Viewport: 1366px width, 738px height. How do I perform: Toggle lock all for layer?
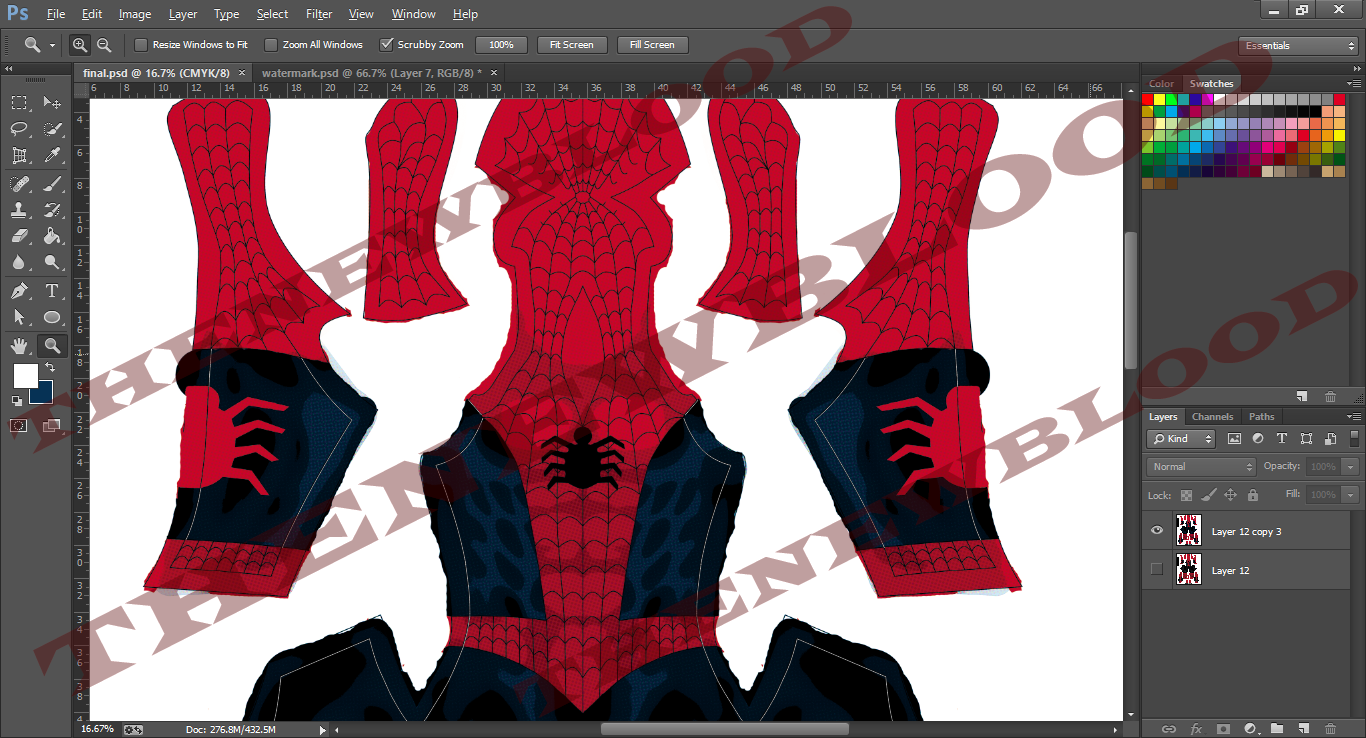coord(1252,495)
